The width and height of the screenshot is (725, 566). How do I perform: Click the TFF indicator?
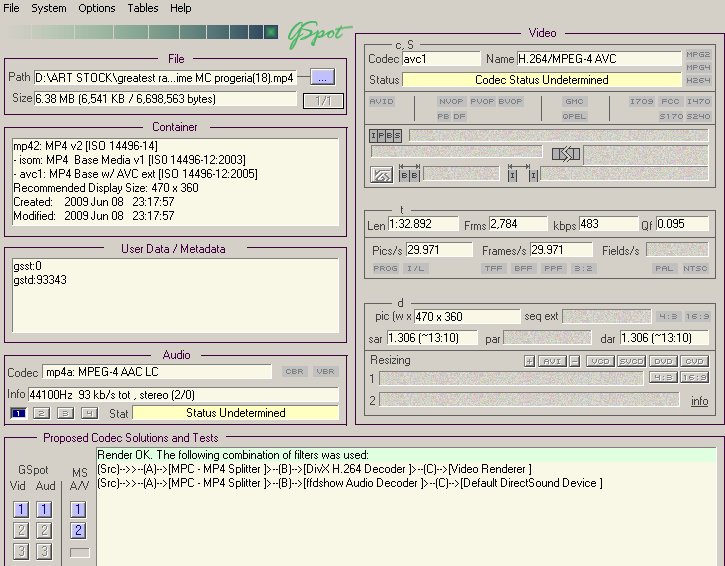click(493, 269)
